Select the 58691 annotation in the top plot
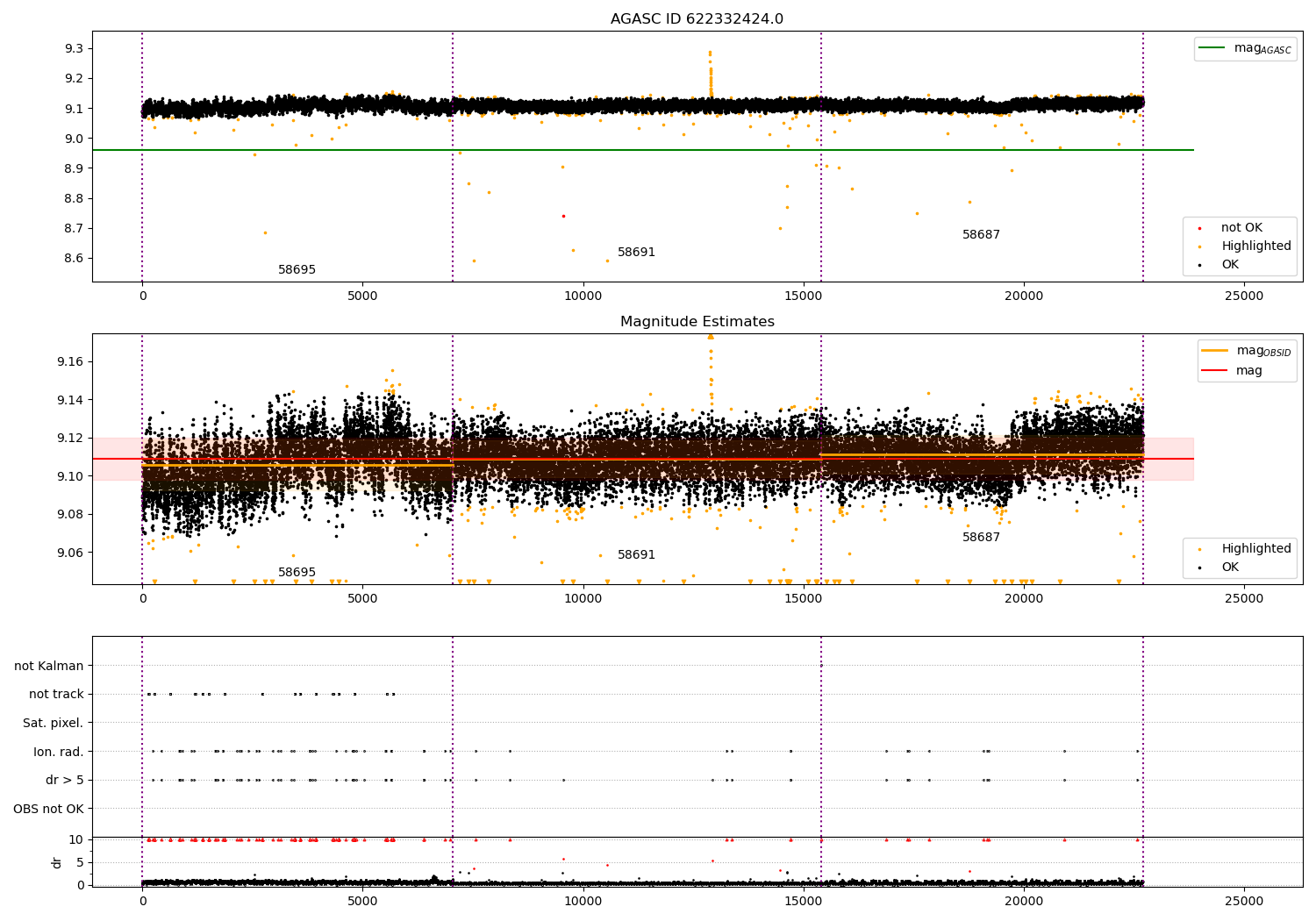 [x=636, y=253]
